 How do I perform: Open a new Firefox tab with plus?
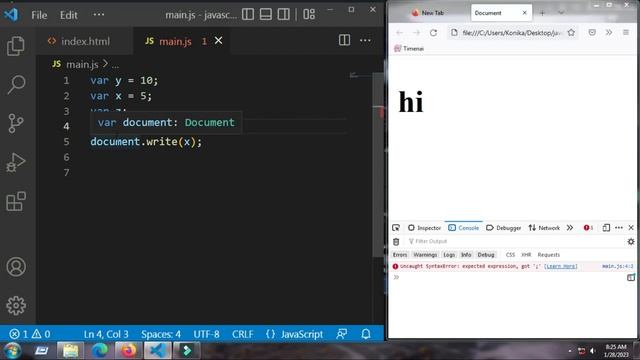pyautogui.click(x=542, y=13)
